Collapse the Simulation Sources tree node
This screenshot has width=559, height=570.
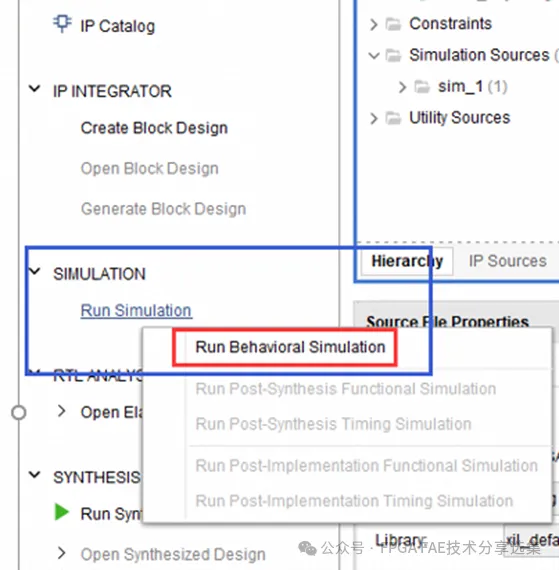(374, 56)
